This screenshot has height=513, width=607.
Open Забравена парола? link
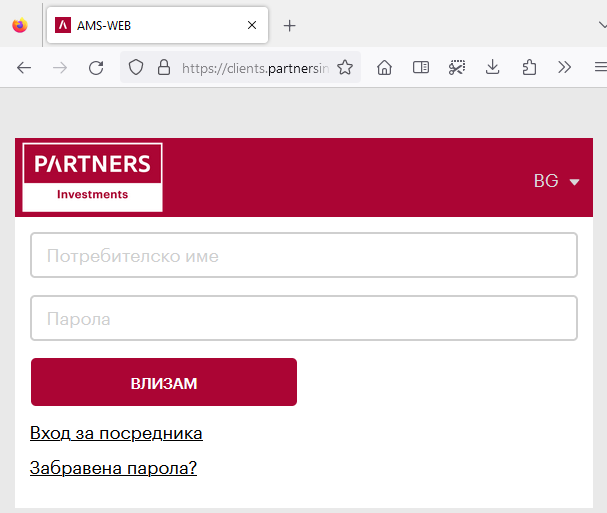[x=113, y=468]
